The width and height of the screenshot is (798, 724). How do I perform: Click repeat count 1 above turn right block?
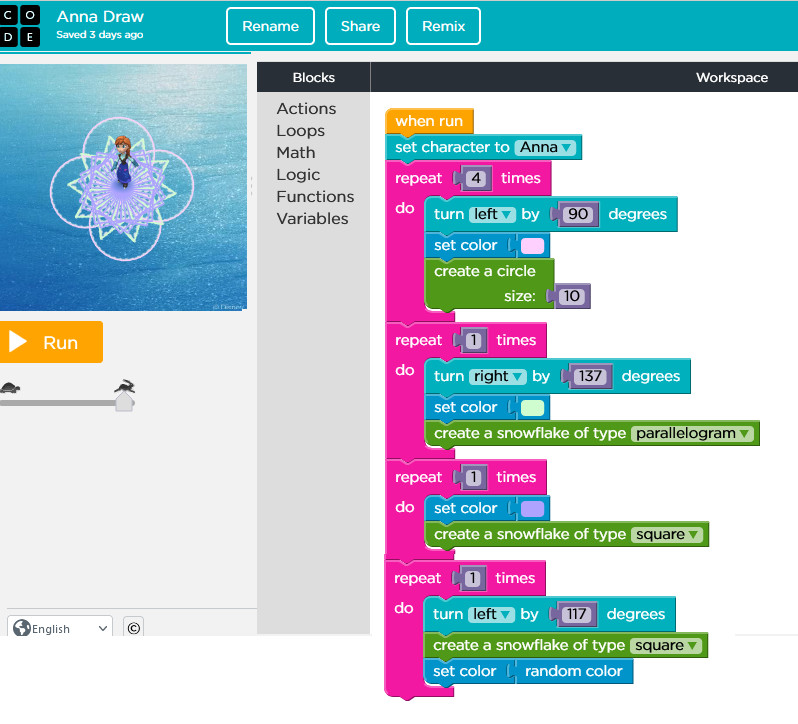tap(473, 340)
